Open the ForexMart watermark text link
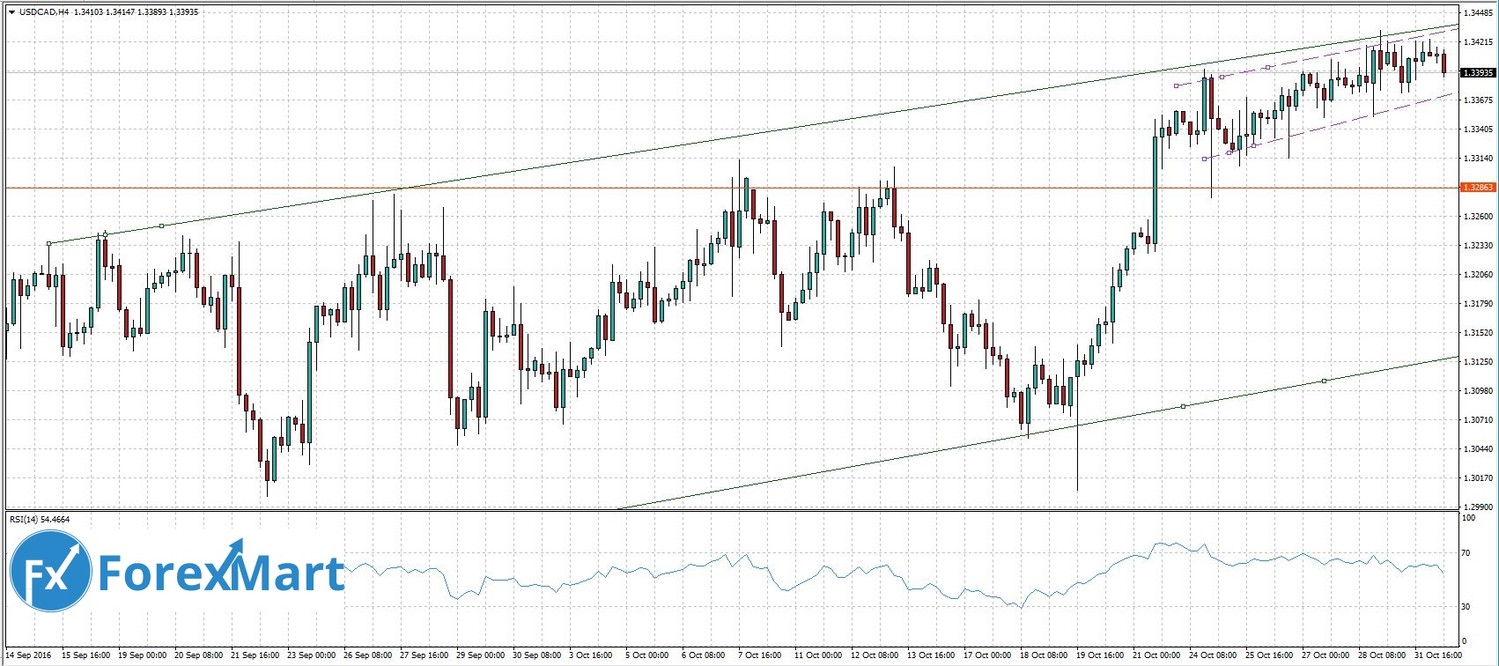The width and height of the screenshot is (1499, 666). click(220, 575)
